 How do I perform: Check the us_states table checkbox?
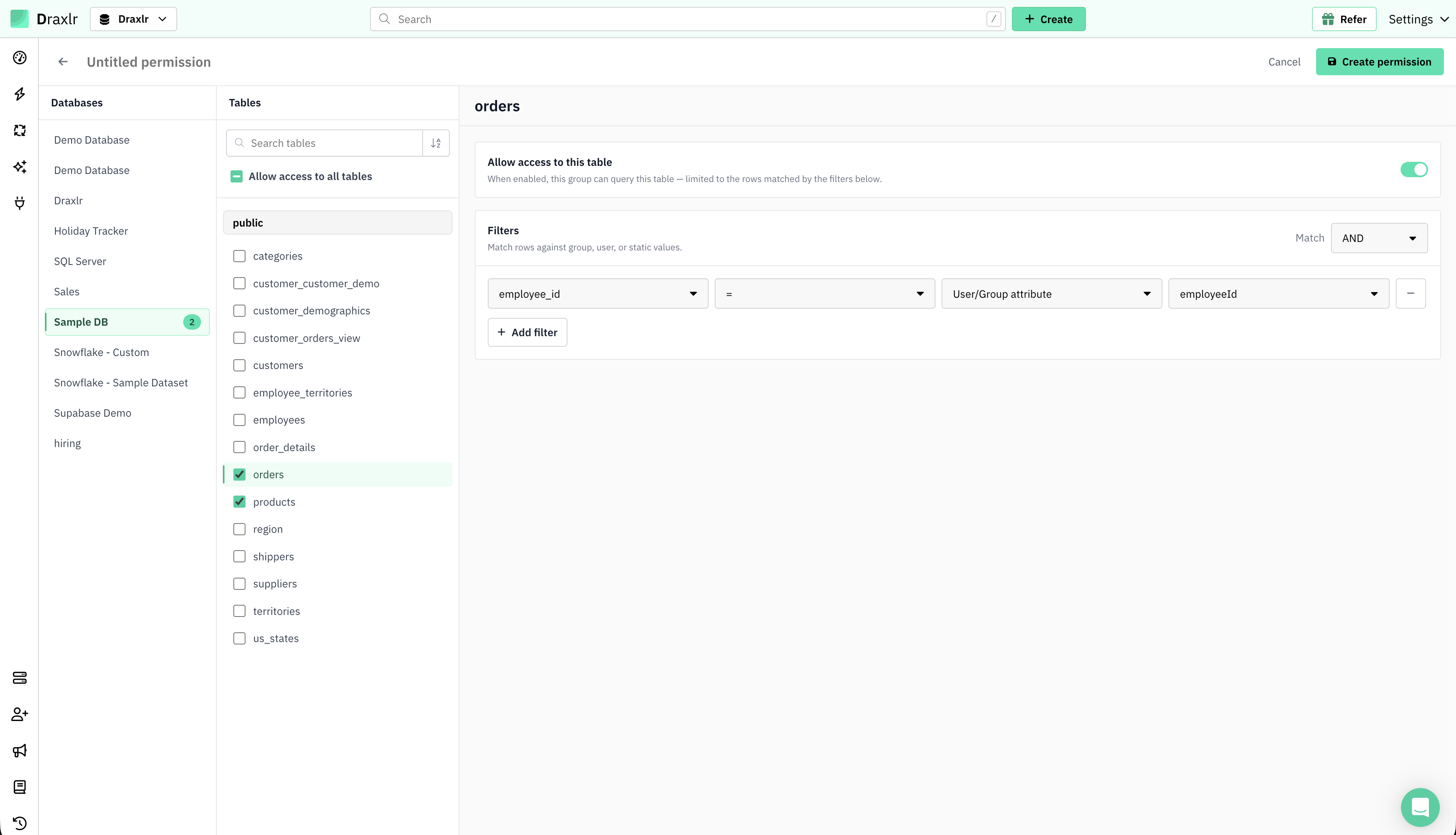(239, 638)
